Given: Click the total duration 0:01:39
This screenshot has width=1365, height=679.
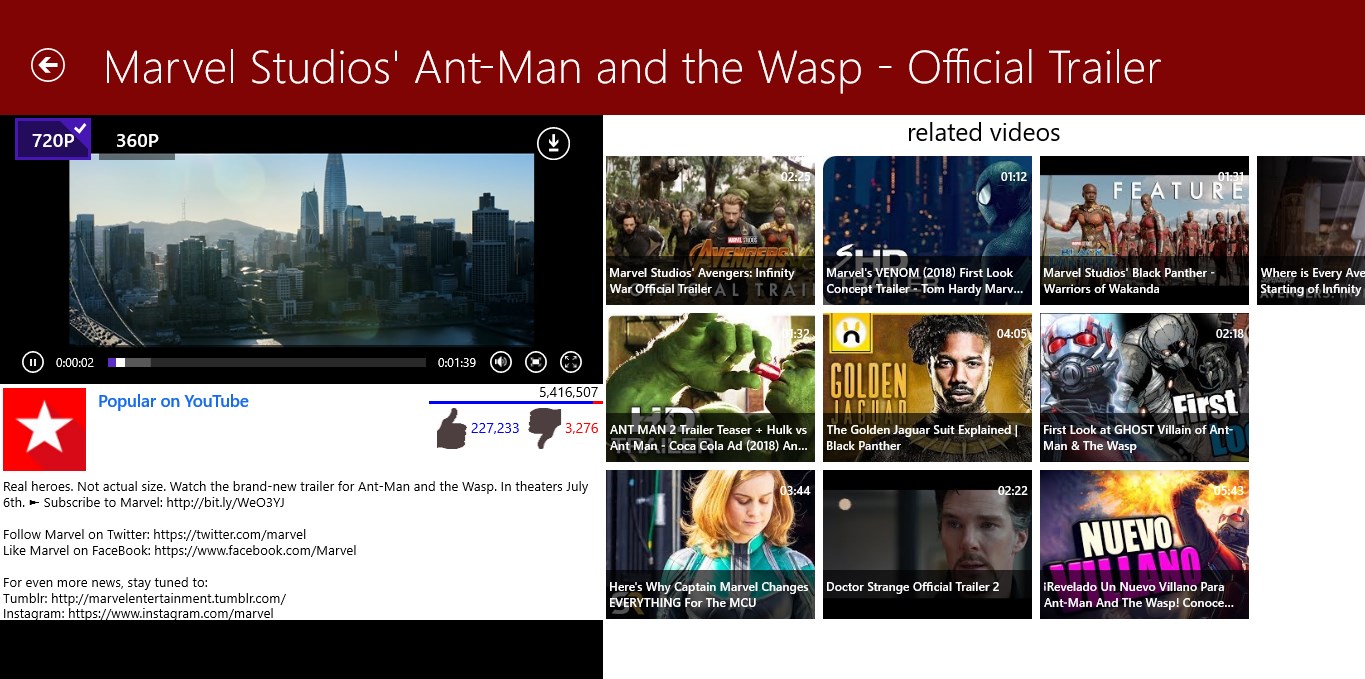Looking at the screenshot, I should [x=457, y=363].
